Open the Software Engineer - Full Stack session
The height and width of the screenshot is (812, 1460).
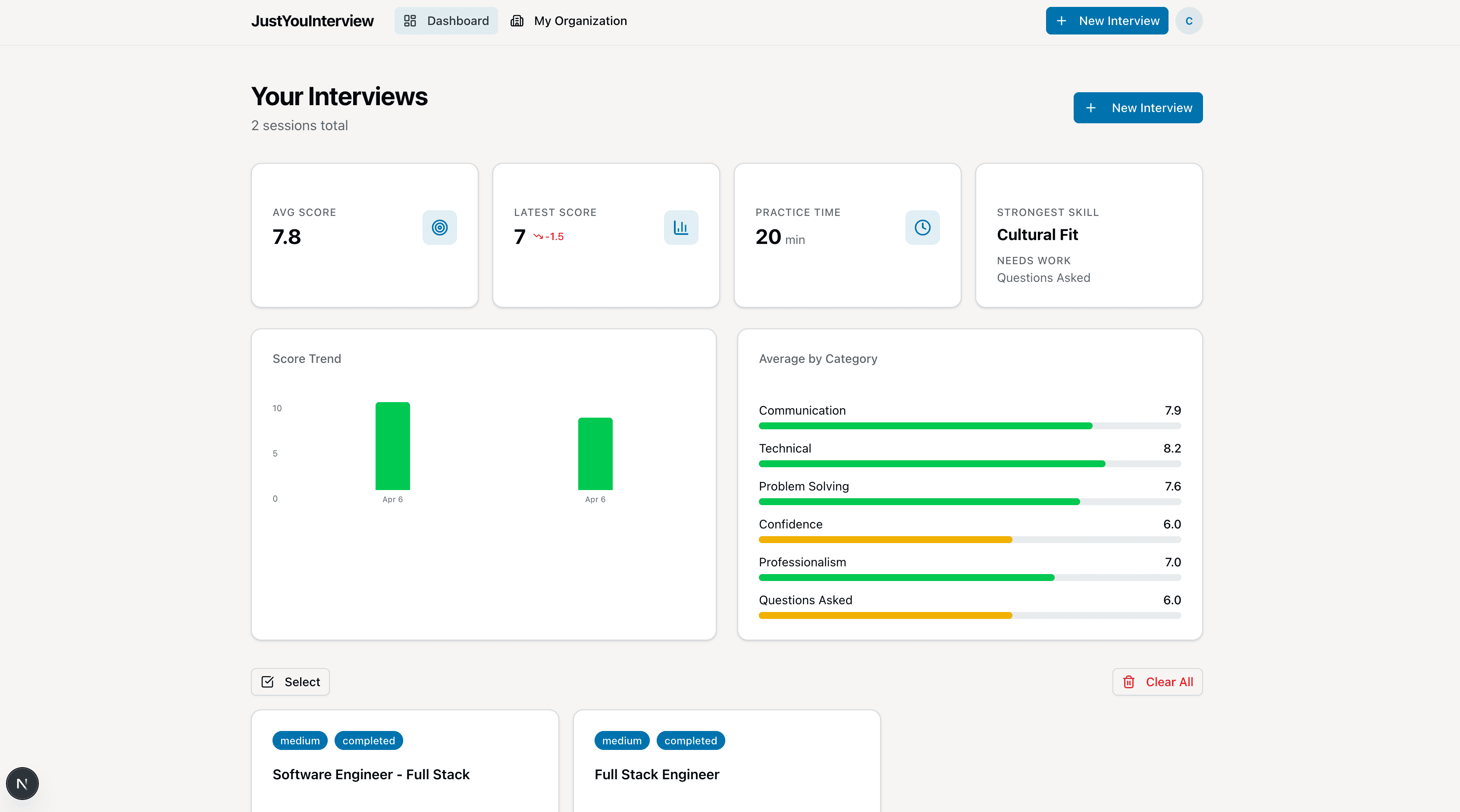click(x=371, y=775)
